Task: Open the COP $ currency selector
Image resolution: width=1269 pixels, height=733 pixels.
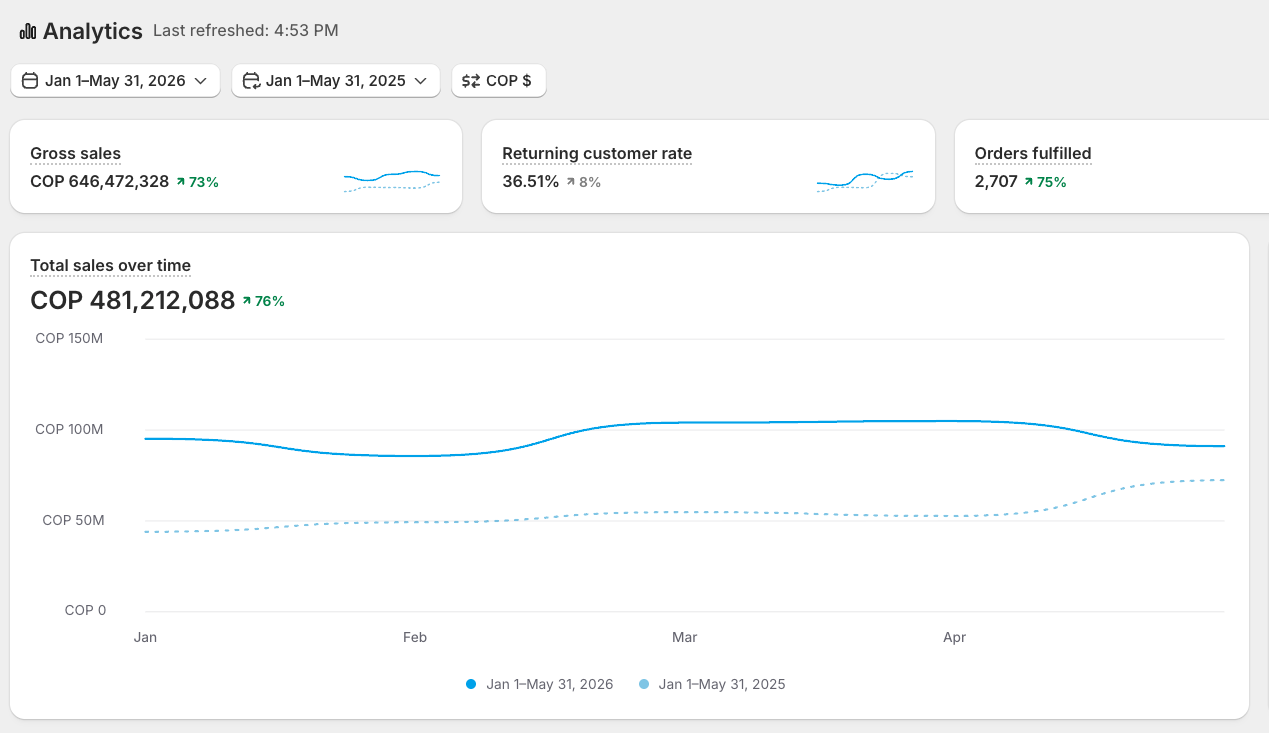Action: 498,81
